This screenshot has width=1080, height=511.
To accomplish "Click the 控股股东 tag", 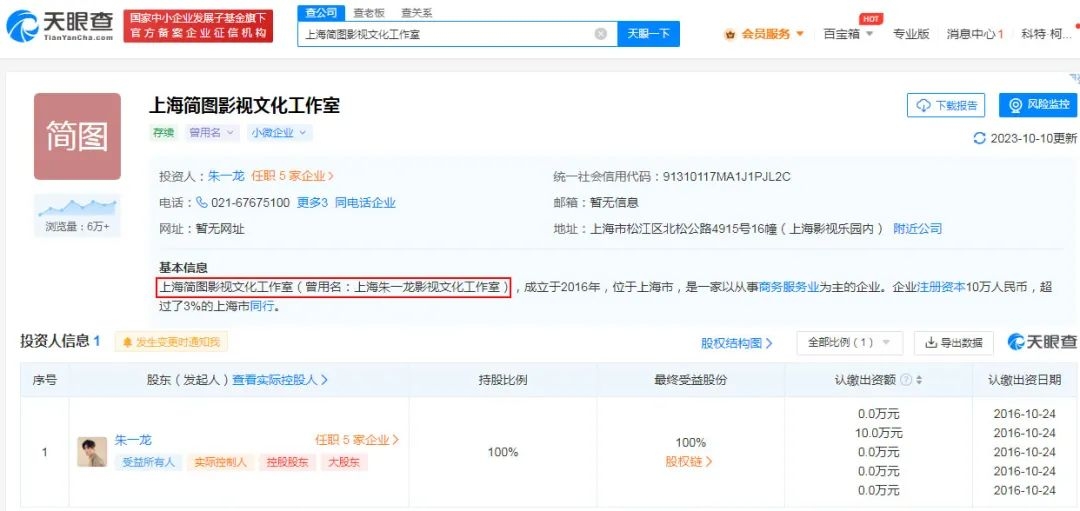I will 287,462.
